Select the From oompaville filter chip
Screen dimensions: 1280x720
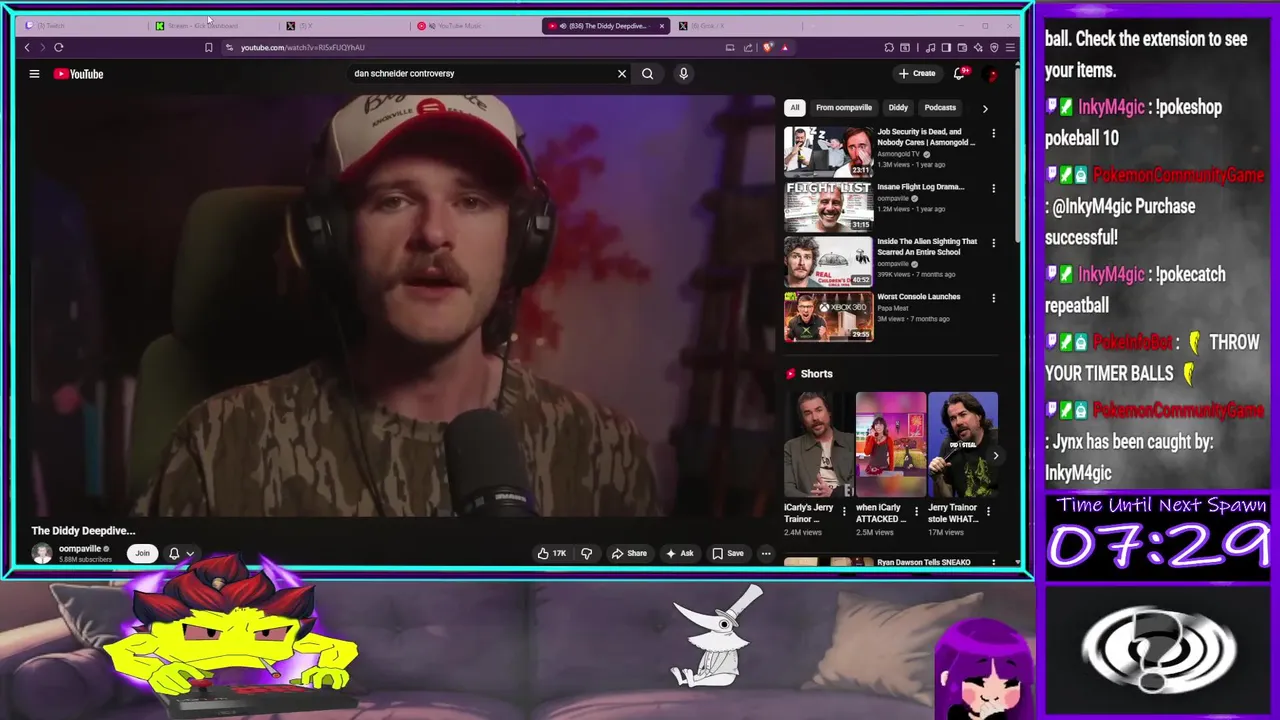click(x=844, y=107)
